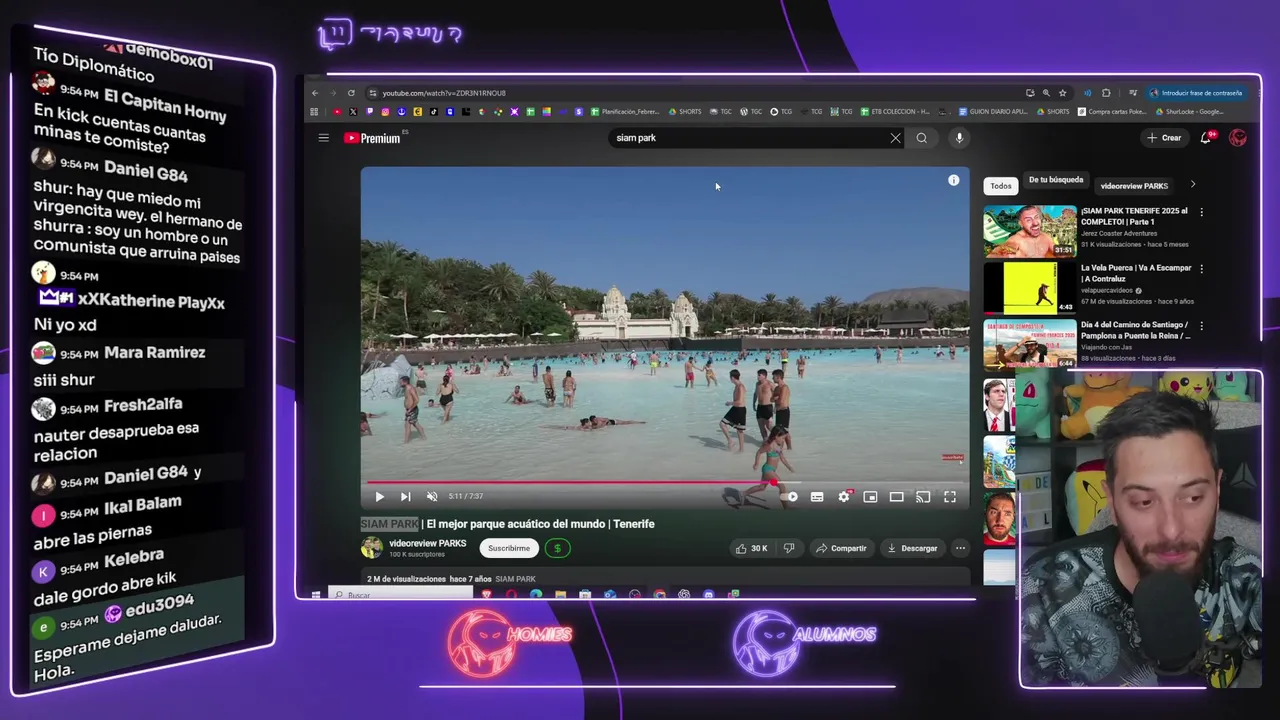
Task: Open the Crear button
Action: point(1164,138)
